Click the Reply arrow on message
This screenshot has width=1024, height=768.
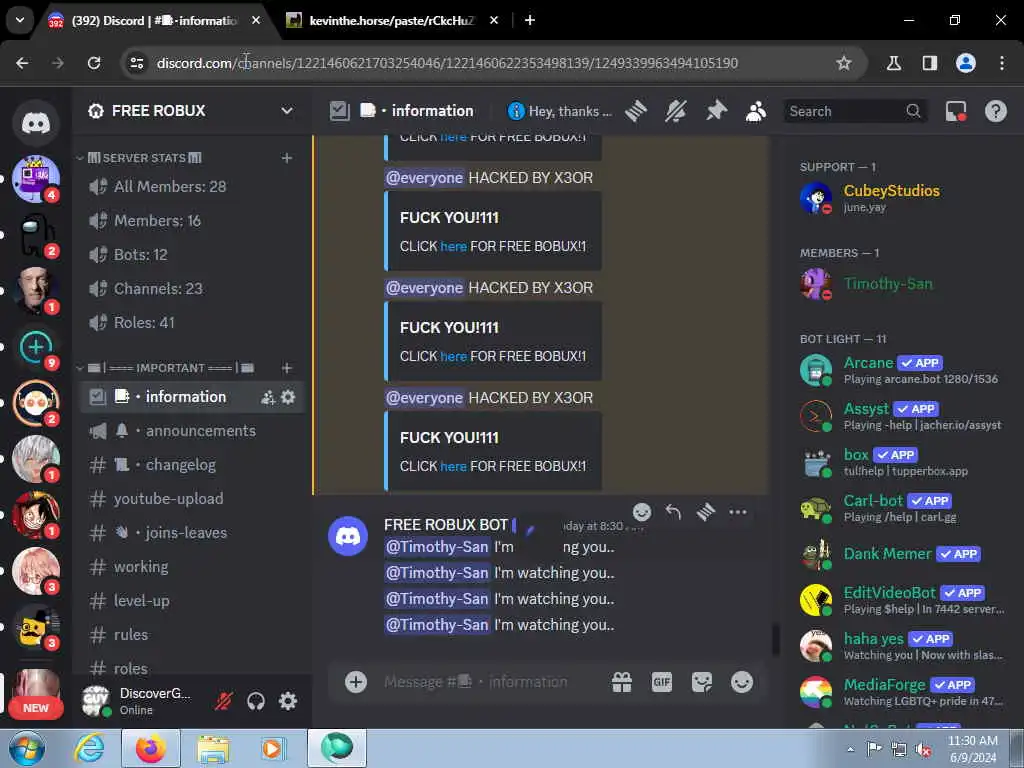coord(673,512)
